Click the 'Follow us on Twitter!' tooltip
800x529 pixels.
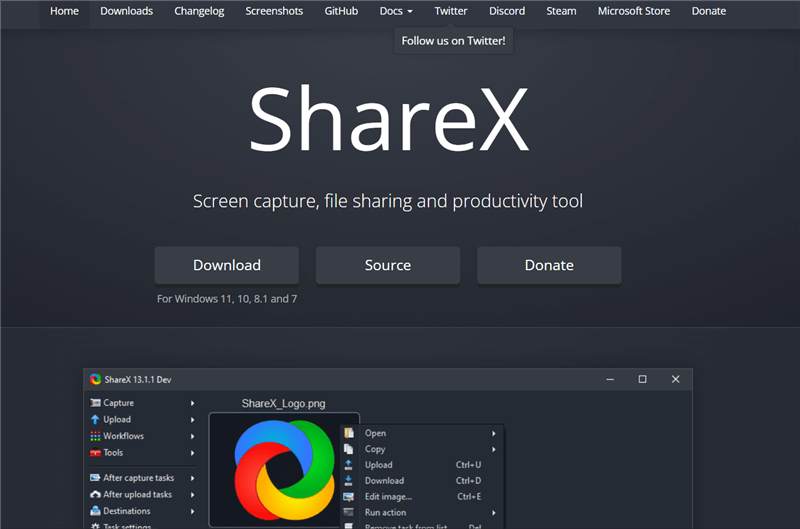(x=453, y=41)
